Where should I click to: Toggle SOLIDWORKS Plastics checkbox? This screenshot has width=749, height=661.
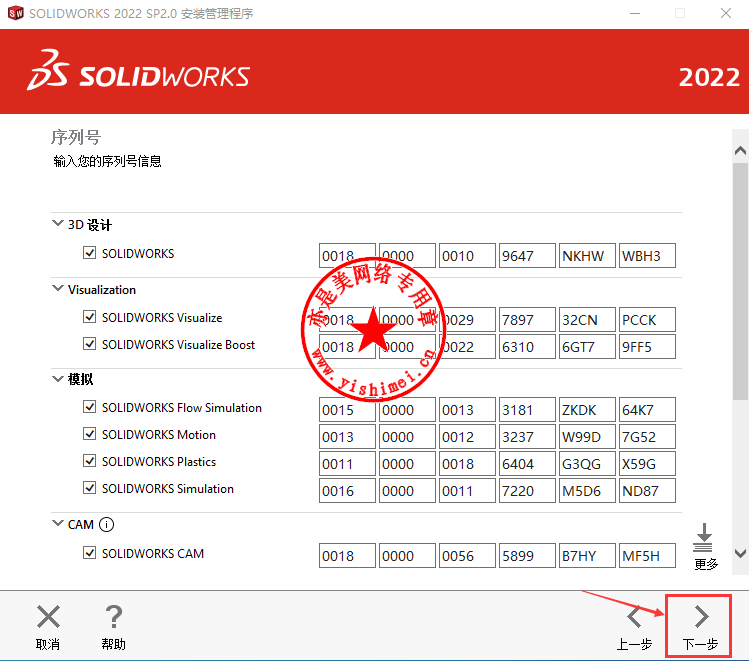tap(89, 461)
